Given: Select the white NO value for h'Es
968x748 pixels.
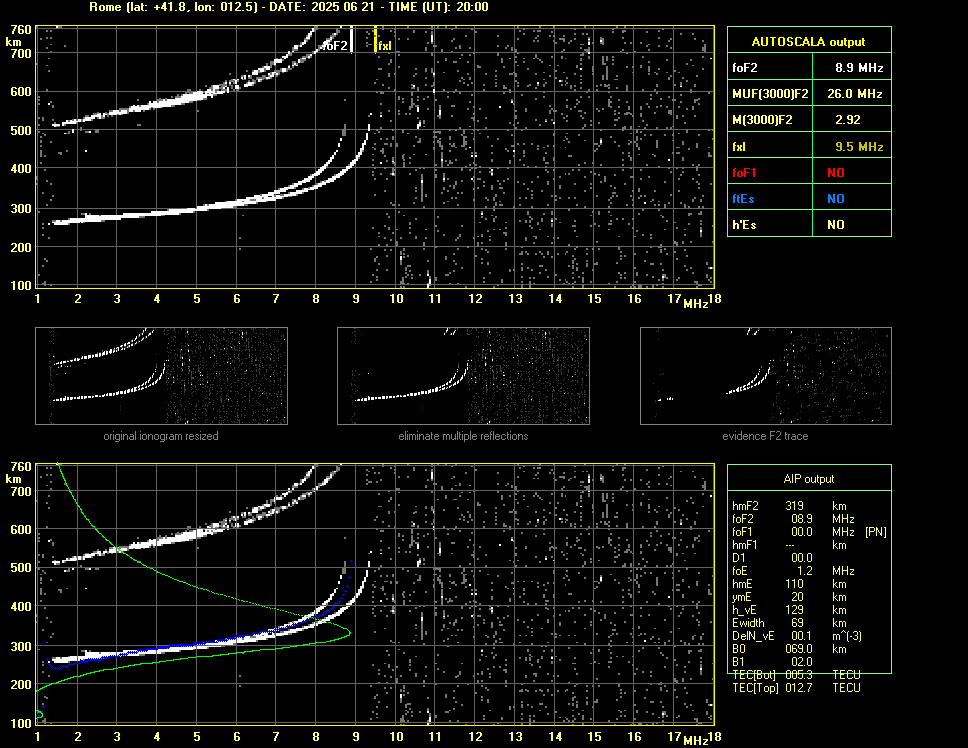Looking at the screenshot, I should 836,225.
